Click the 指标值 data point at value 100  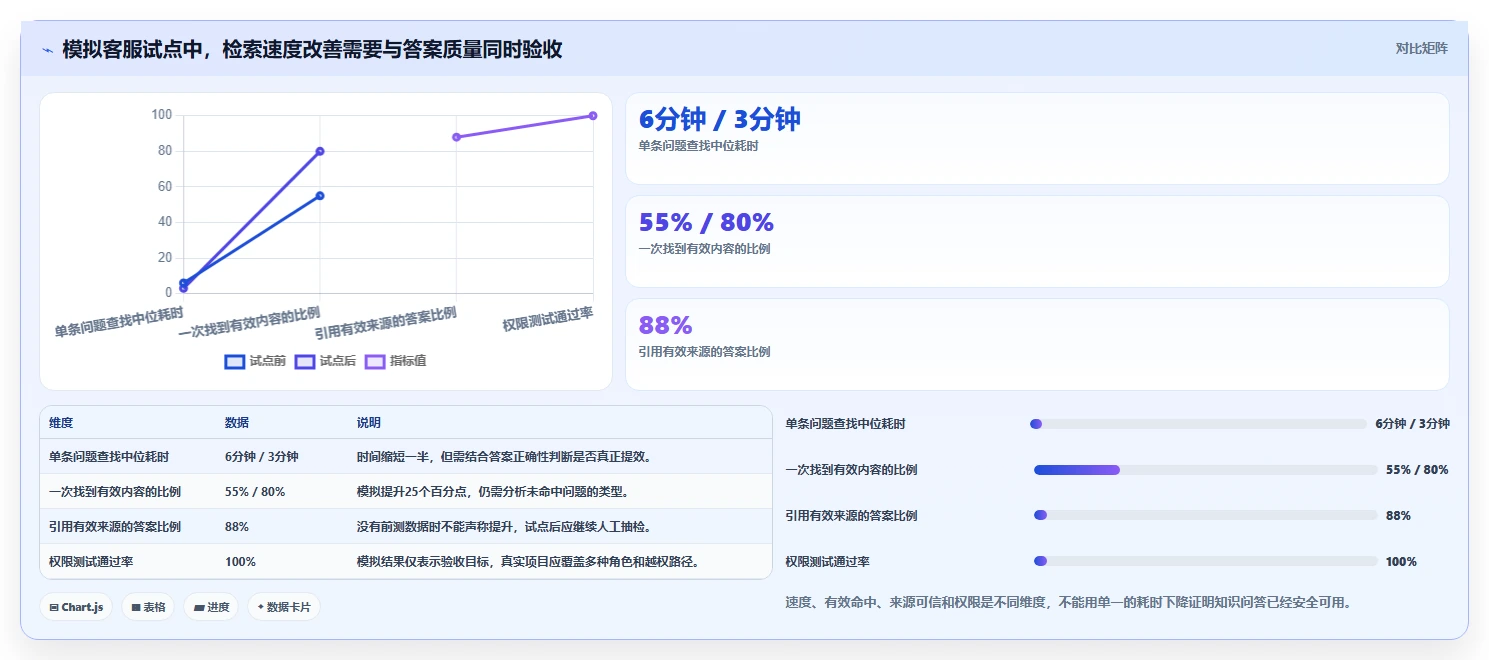click(593, 116)
